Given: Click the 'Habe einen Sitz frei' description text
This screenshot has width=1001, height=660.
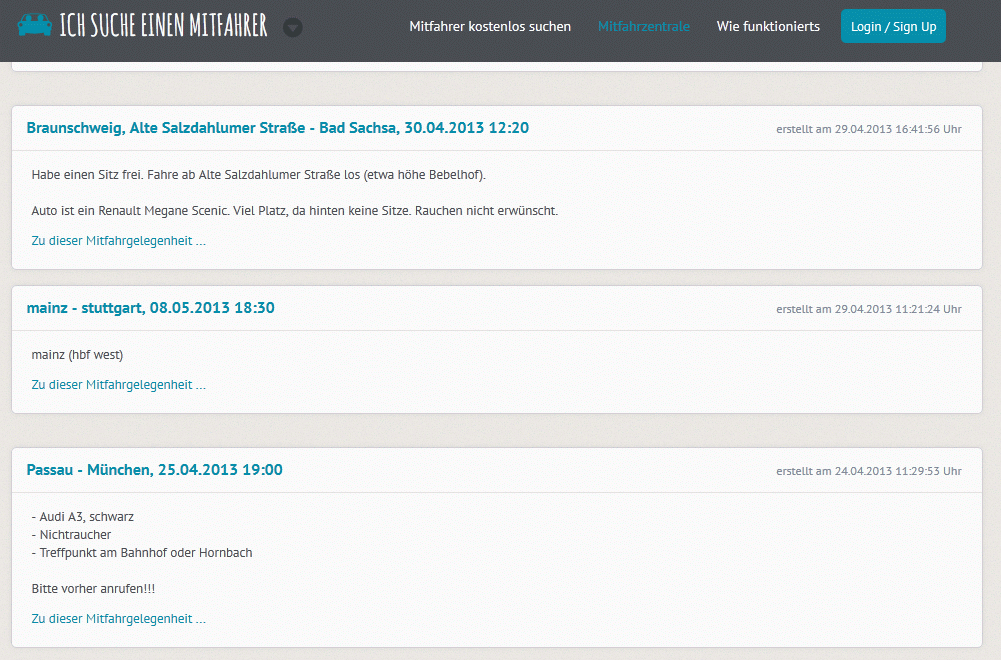Looking at the screenshot, I should tap(258, 175).
